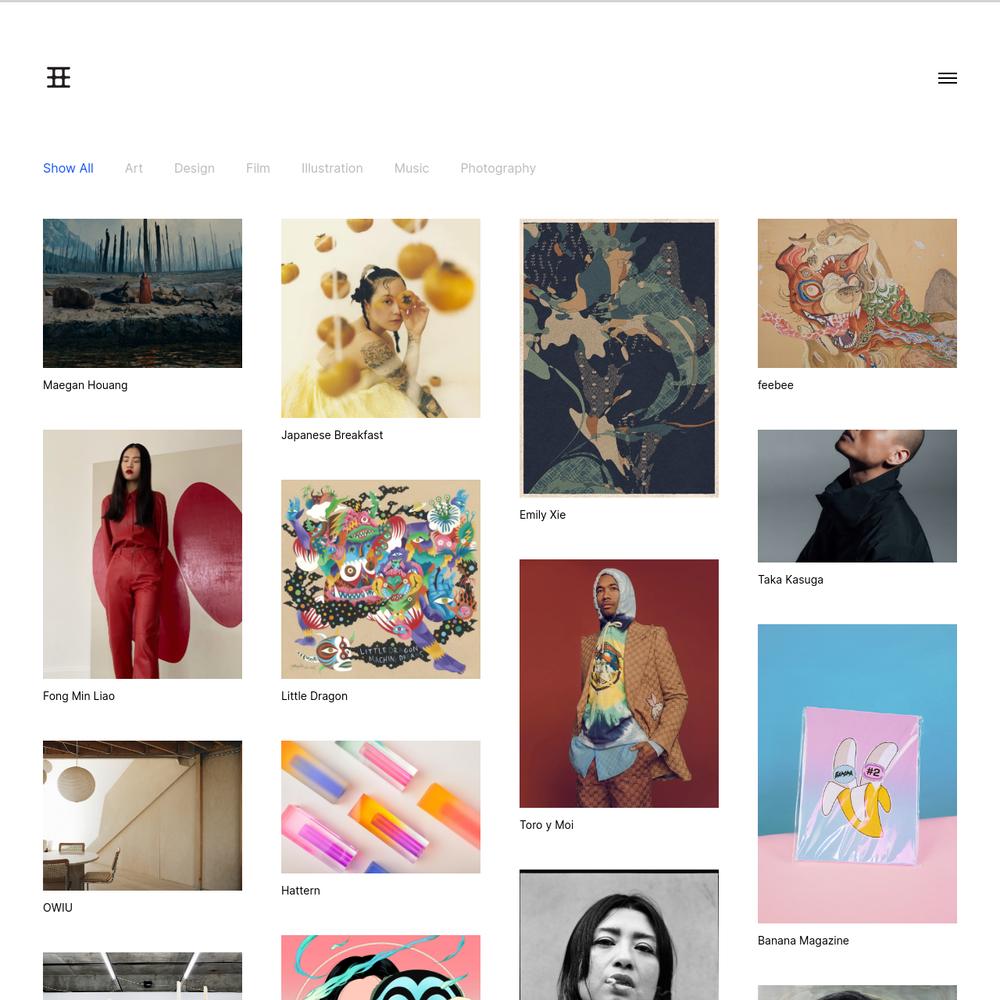Switch to the Film category

pos(258,168)
